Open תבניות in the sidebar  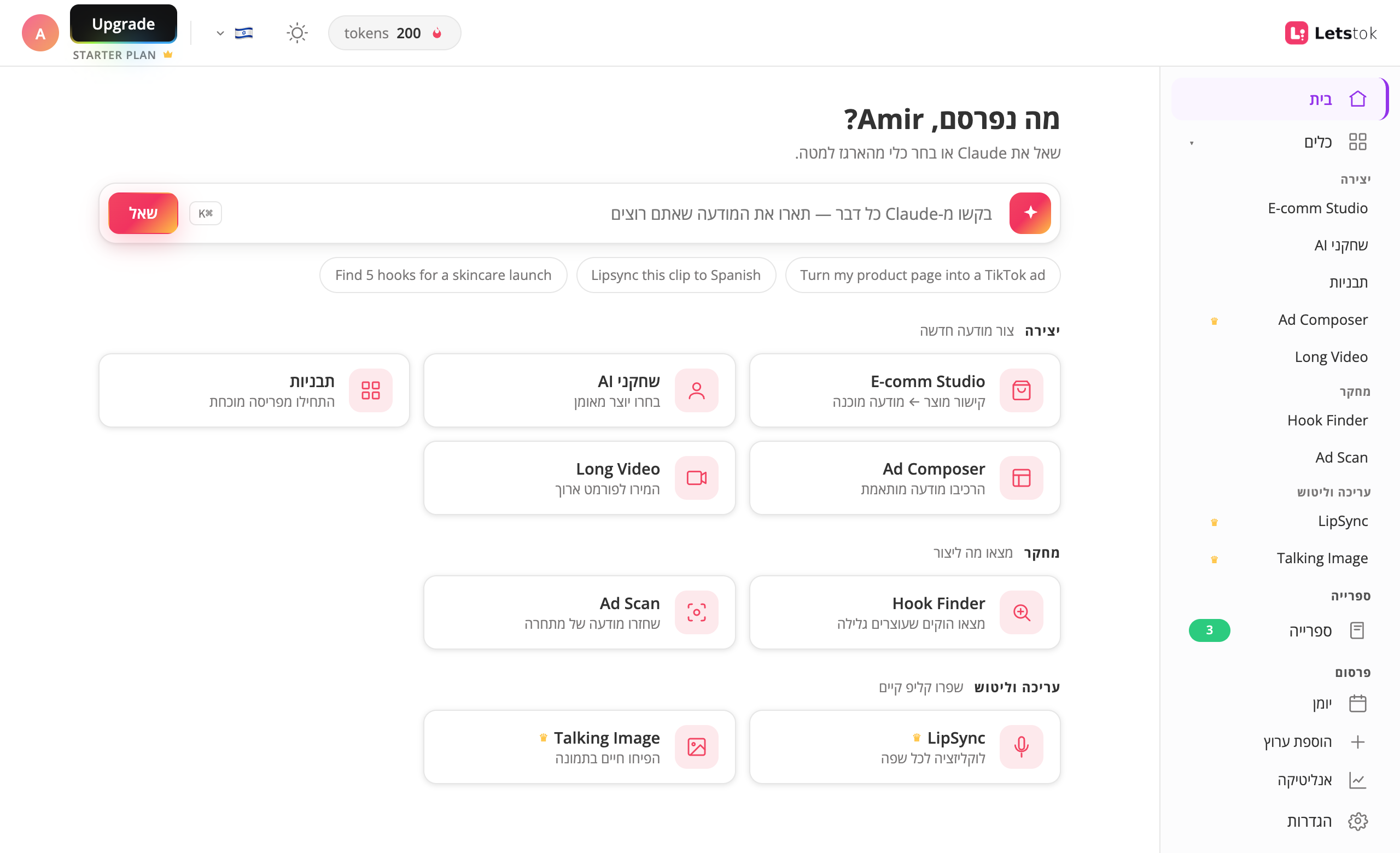[x=1348, y=282]
